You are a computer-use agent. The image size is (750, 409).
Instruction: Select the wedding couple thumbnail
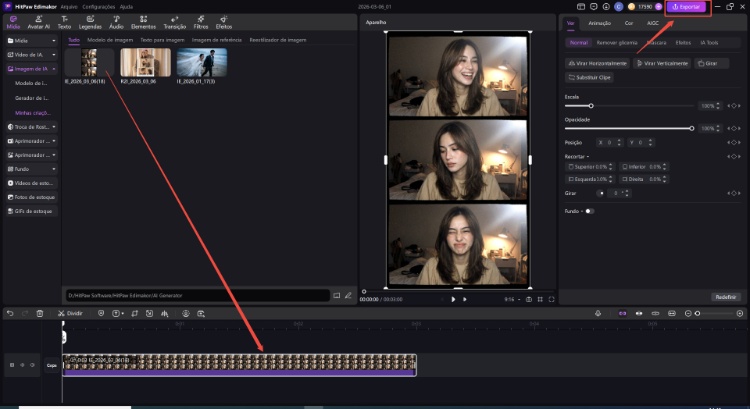point(202,62)
